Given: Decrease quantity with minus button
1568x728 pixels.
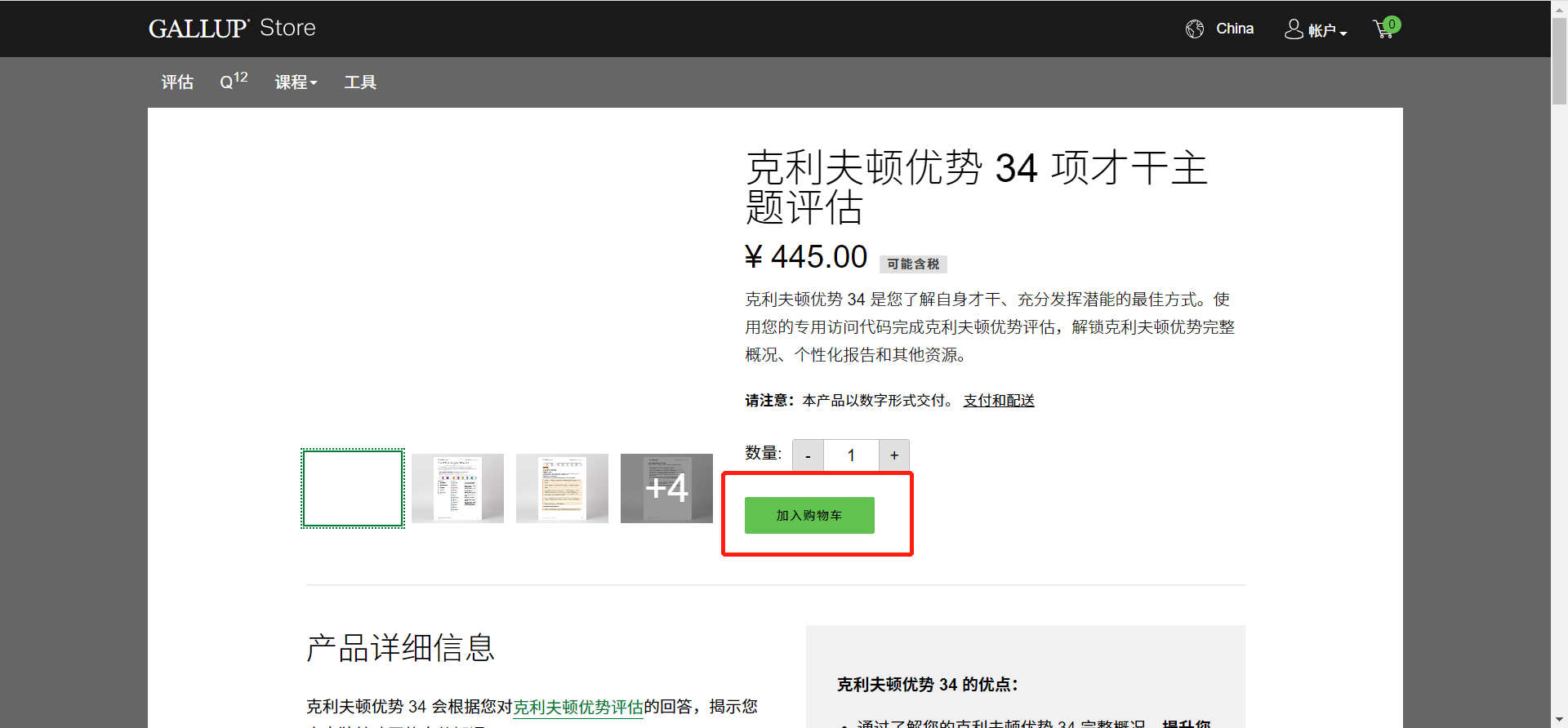Looking at the screenshot, I should [x=808, y=455].
